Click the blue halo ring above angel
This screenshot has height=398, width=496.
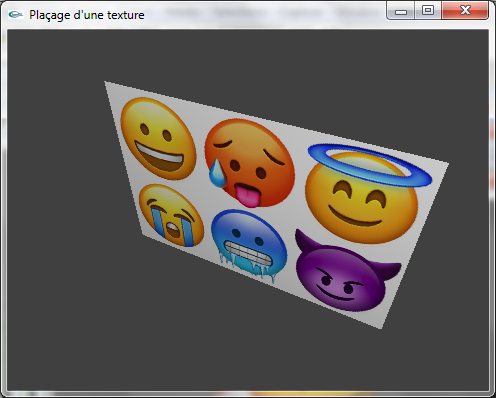369,165
